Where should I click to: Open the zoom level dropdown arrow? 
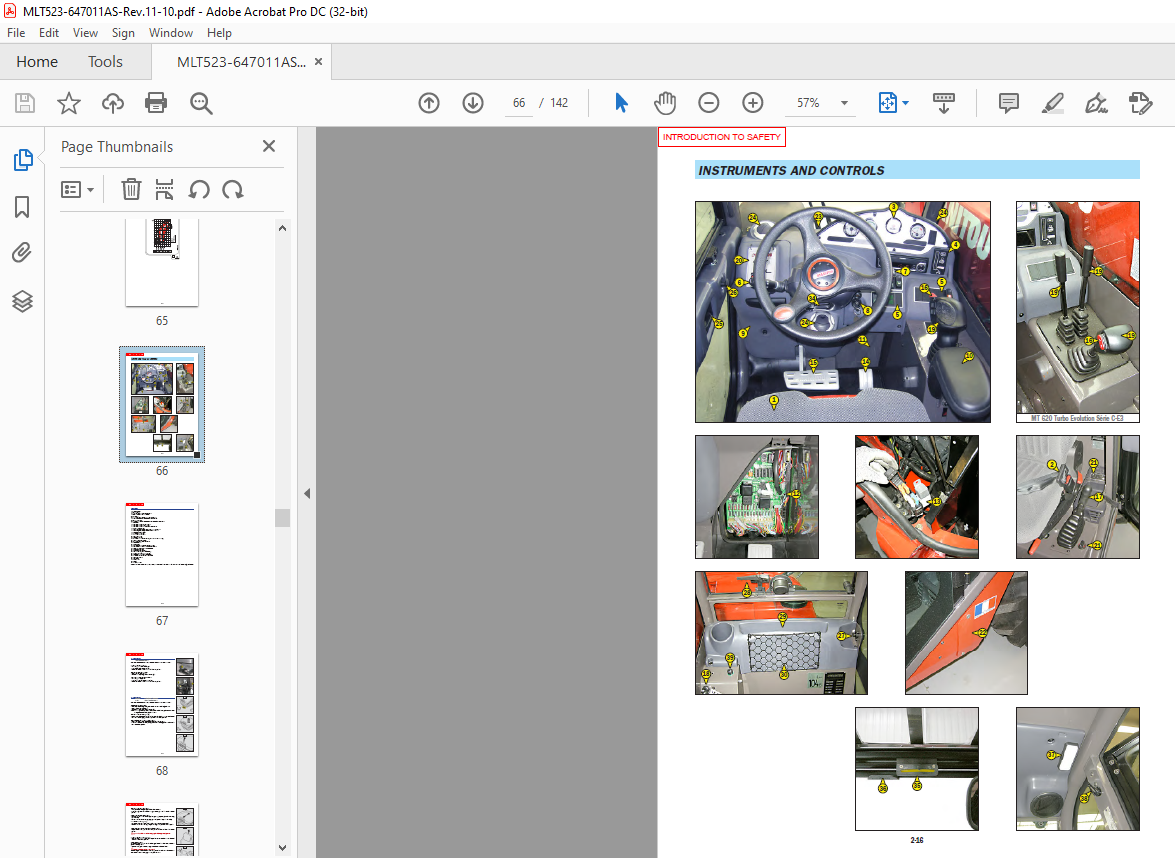(x=845, y=103)
